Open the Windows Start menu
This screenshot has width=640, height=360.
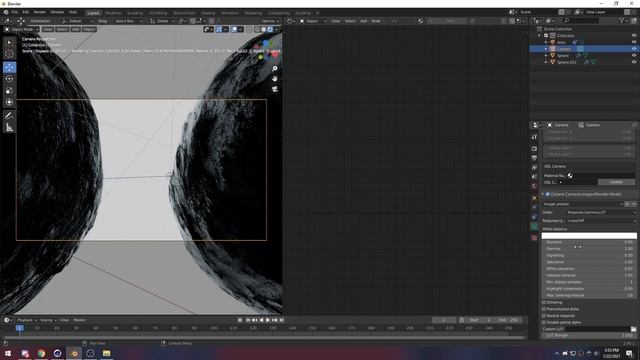coord(8,353)
